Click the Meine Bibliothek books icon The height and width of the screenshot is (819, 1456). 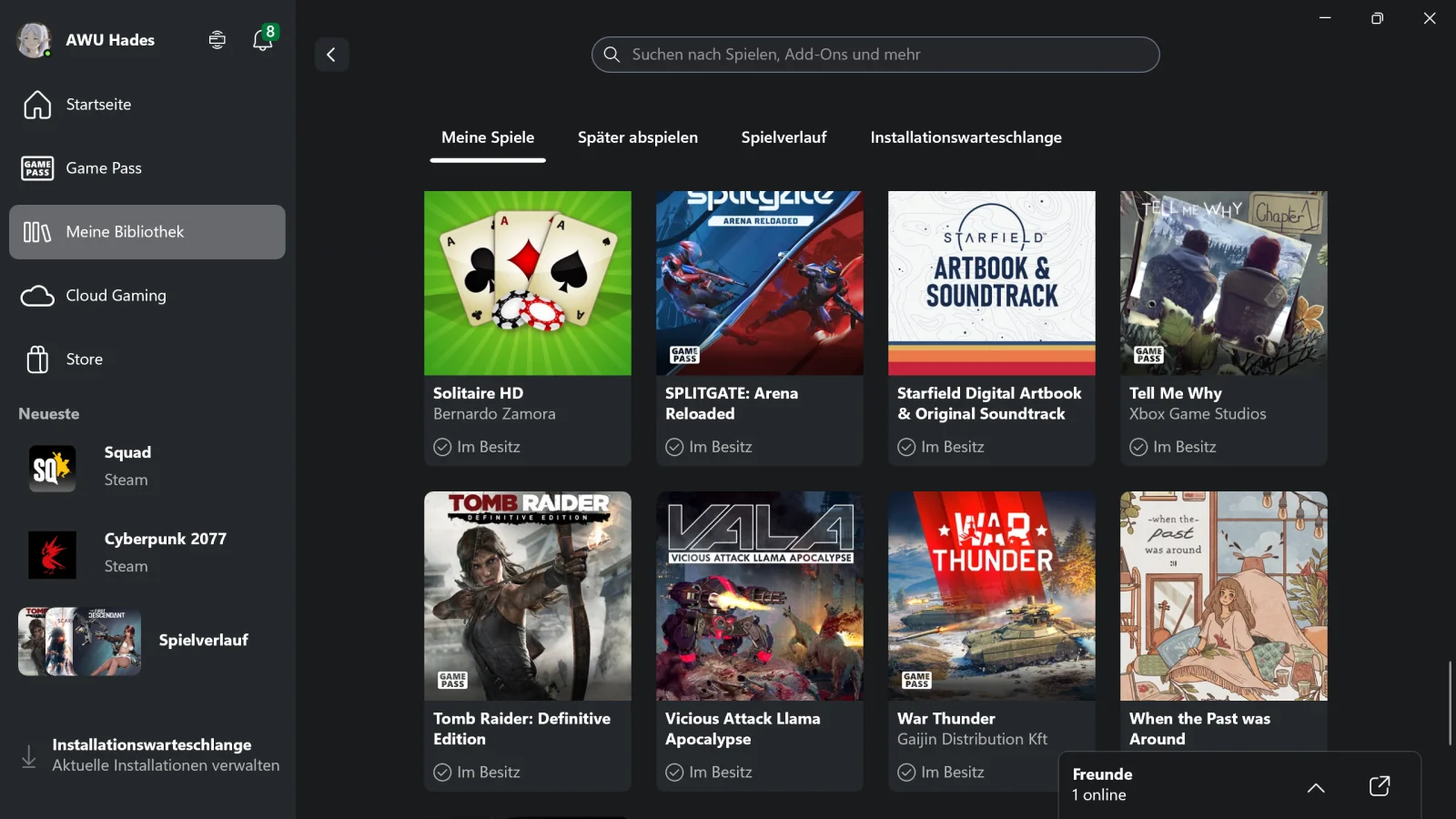pyautogui.click(x=37, y=232)
